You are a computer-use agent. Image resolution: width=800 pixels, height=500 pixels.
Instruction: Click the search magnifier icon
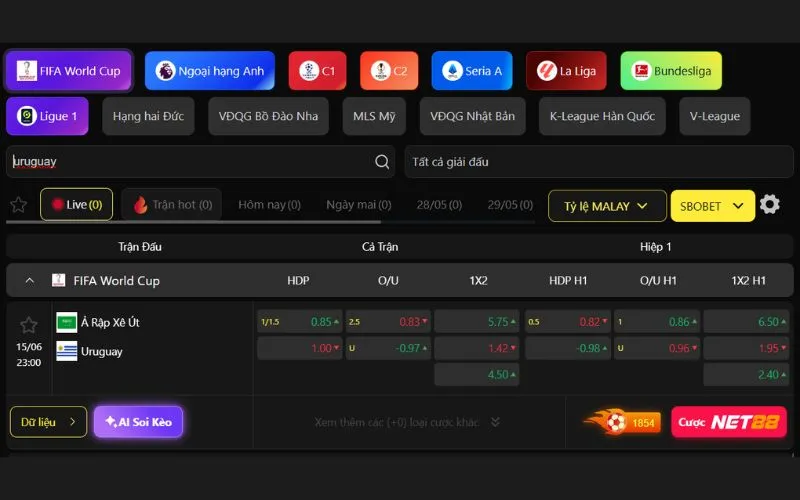(382, 162)
